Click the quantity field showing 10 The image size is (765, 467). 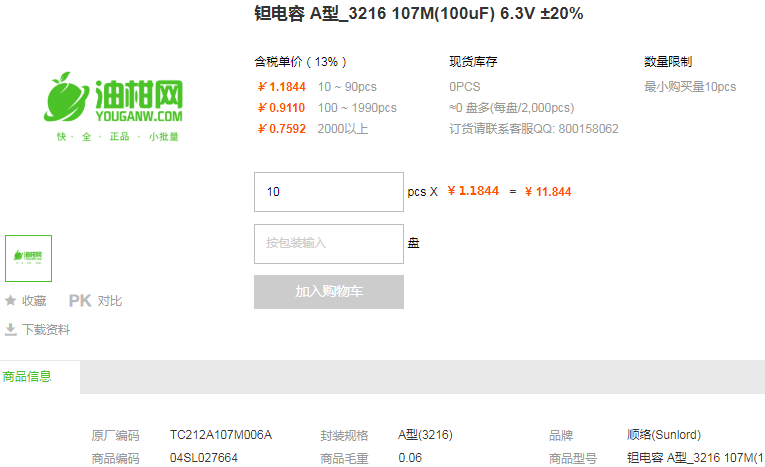coord(329,192)
